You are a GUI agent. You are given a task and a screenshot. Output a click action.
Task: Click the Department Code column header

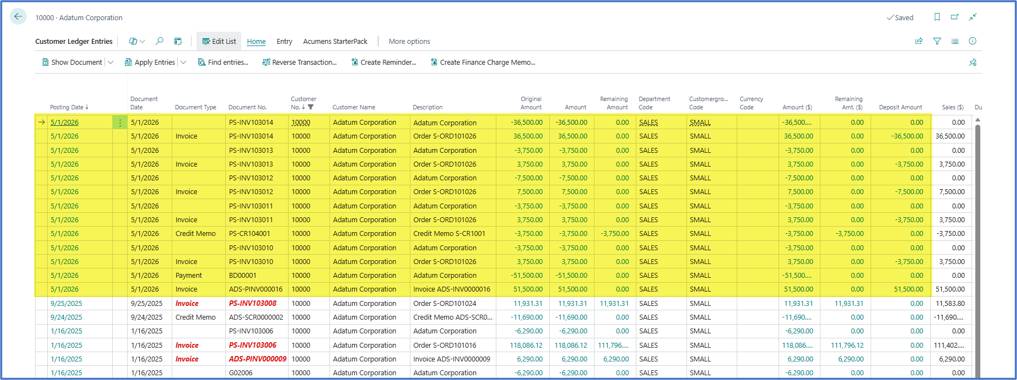(x=654, y=103)
